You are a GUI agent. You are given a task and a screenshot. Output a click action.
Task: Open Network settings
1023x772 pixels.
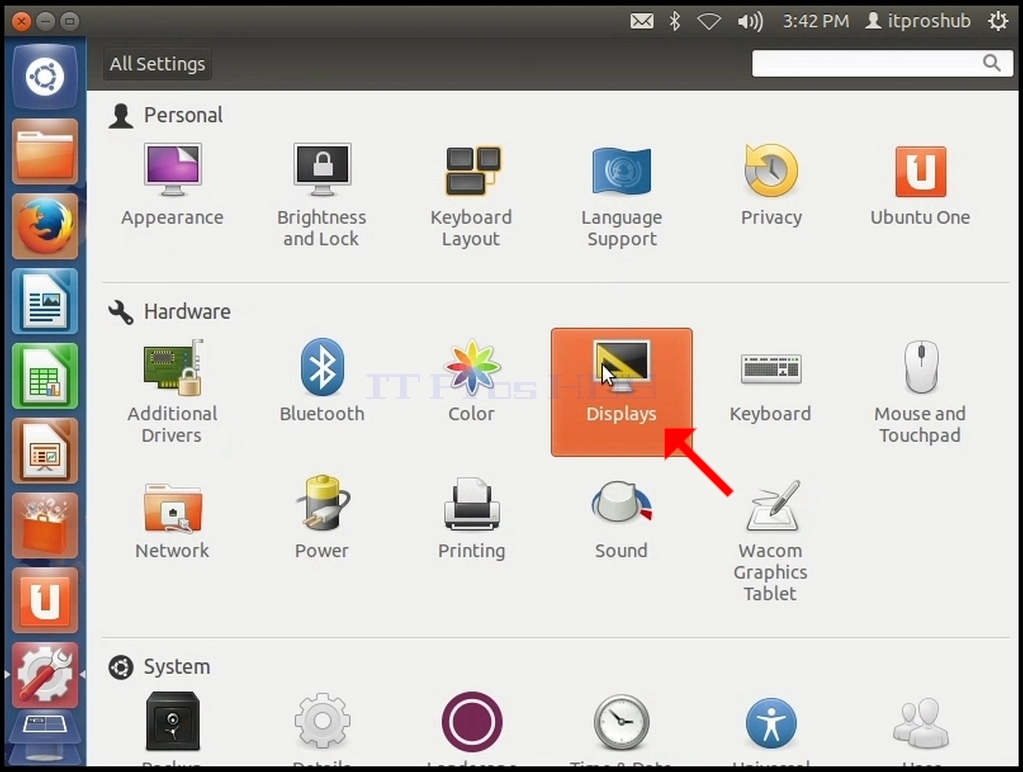coord(172,520)
